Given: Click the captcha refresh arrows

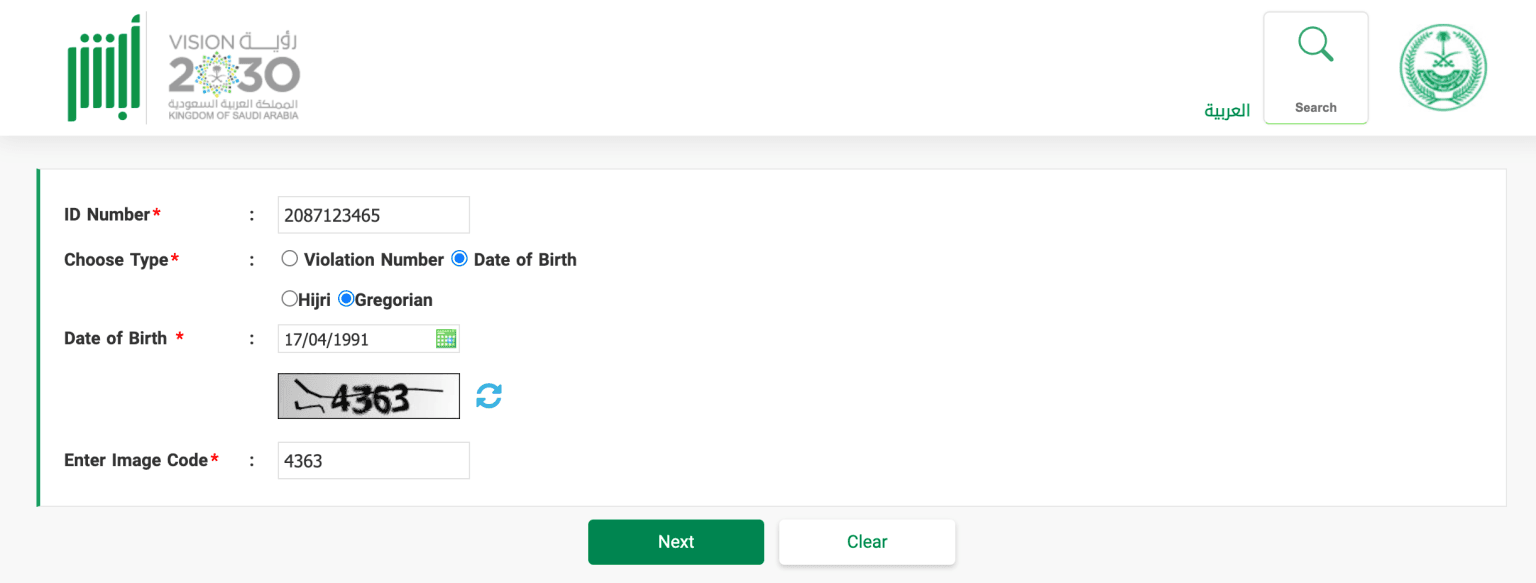Looking at the screenshot, I should click(x=489, y=395).
